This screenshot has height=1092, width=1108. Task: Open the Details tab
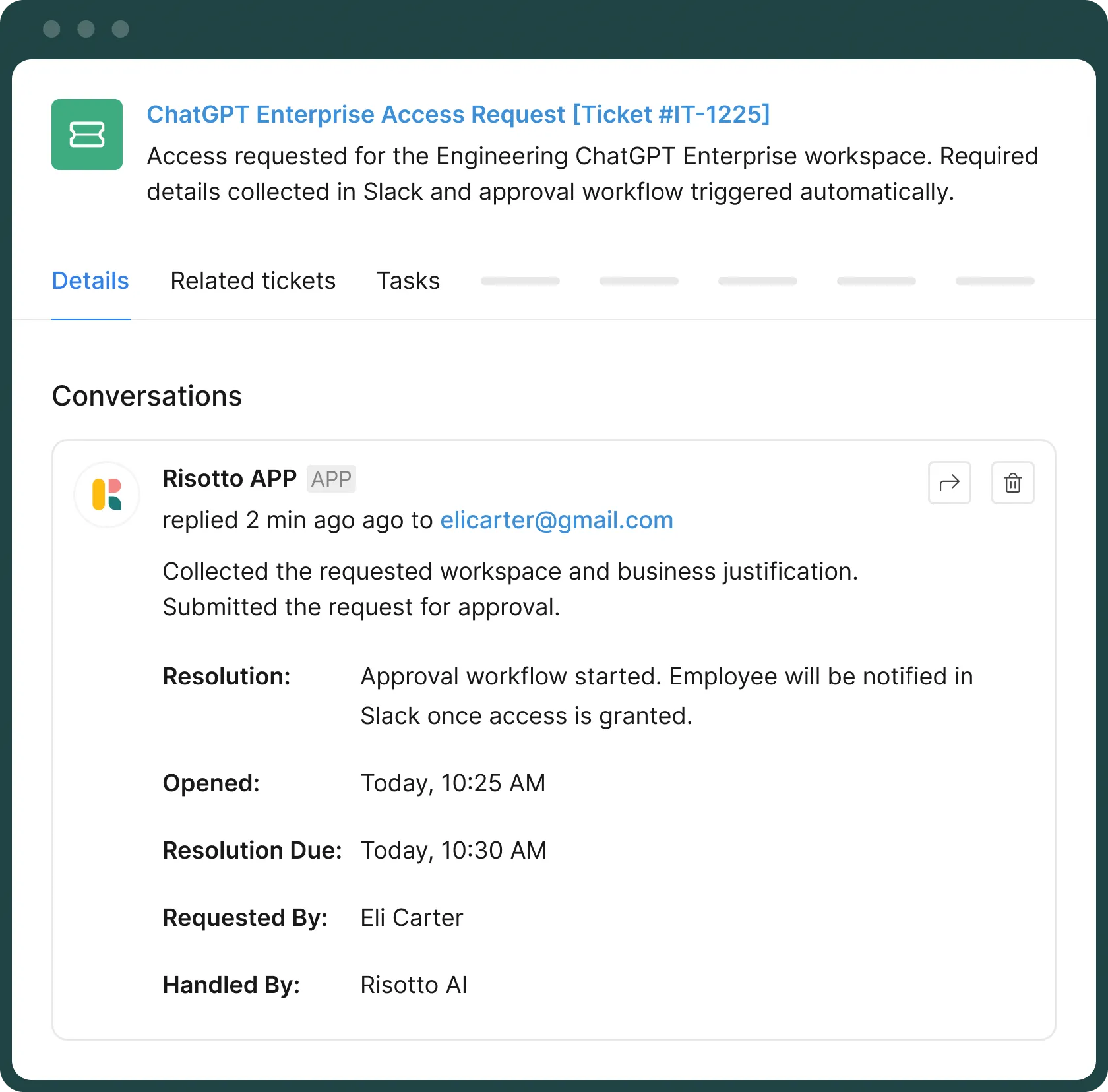click(x=90, y=281)
